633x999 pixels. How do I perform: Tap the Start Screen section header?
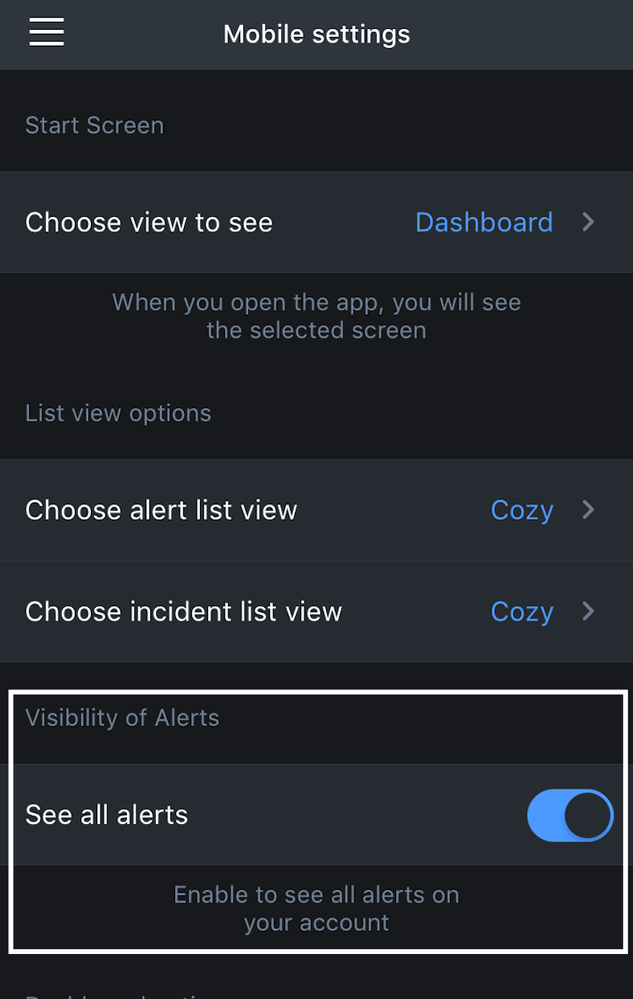[x=94, y=125]
